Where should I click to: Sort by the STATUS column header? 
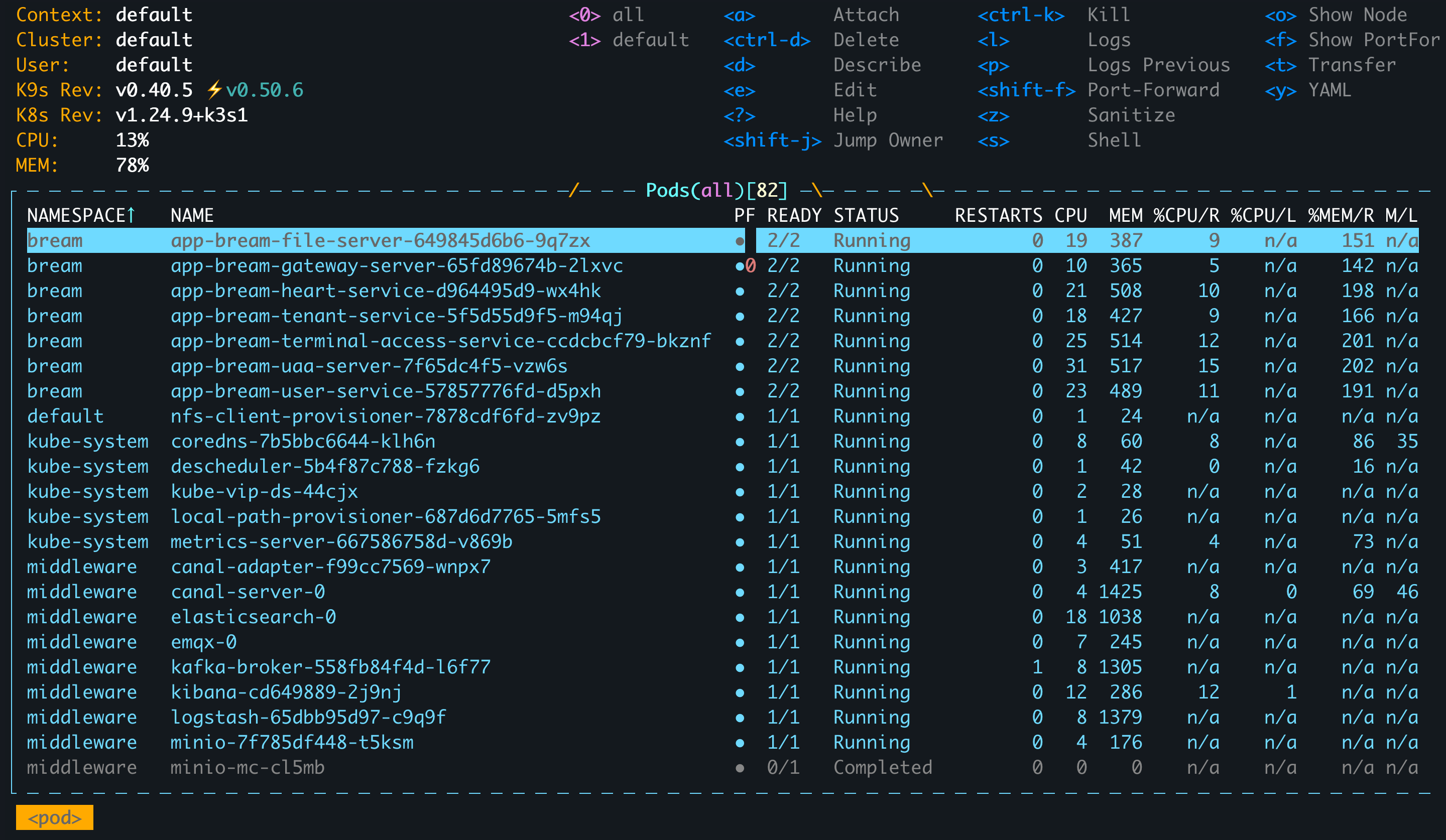click(x=866, y=215)
